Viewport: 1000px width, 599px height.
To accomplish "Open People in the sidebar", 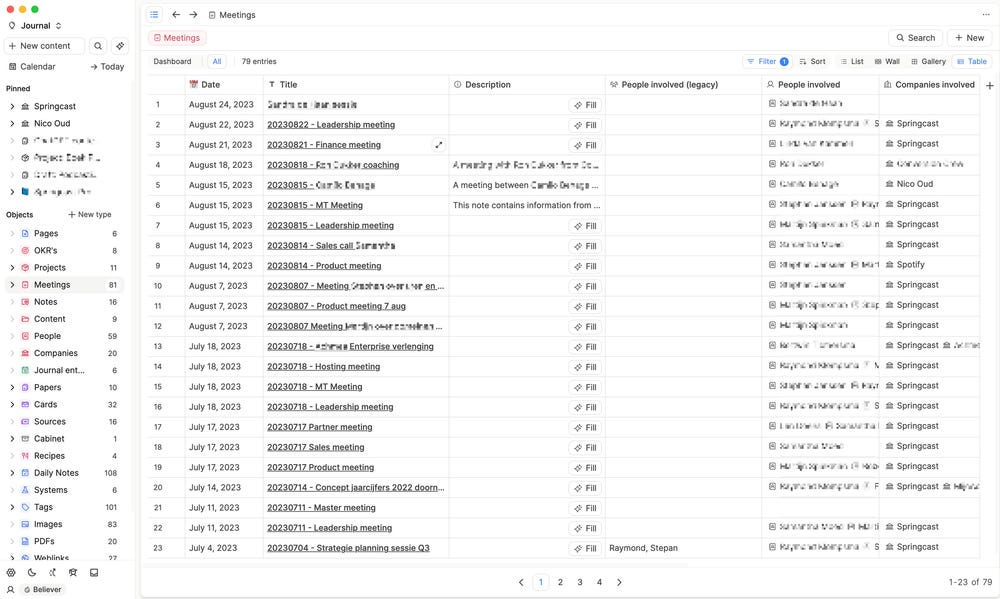I will pyautogui.click(x=48, y=336).
